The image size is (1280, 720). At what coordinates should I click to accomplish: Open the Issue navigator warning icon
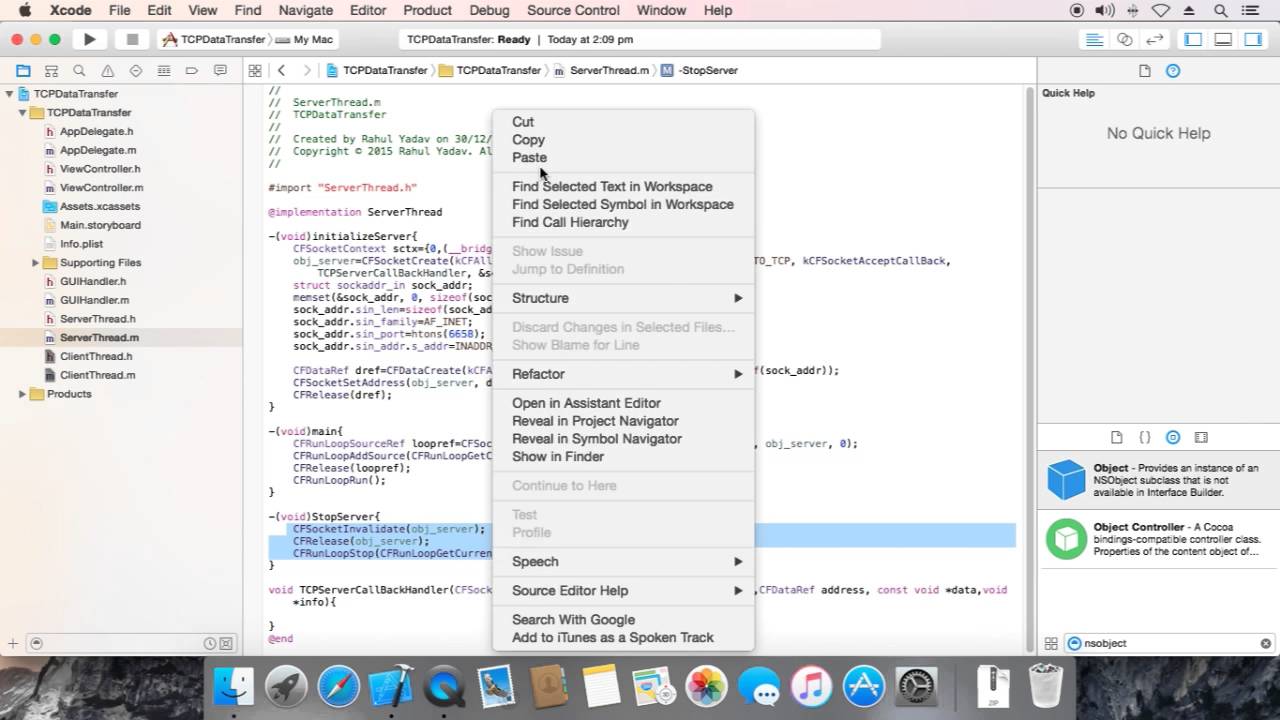pos(107,71)
